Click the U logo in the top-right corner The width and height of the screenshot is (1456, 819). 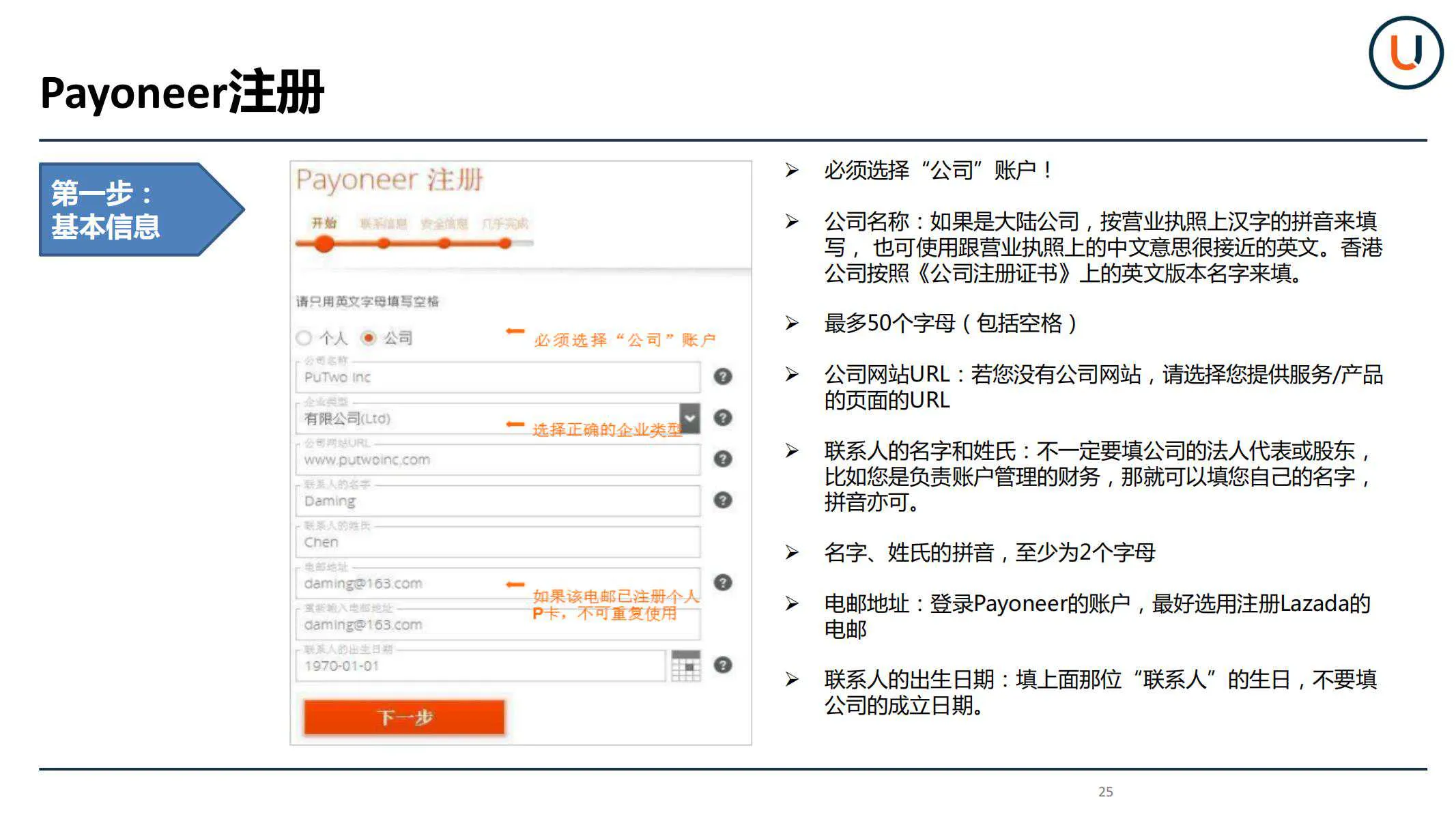[1407, 51]
